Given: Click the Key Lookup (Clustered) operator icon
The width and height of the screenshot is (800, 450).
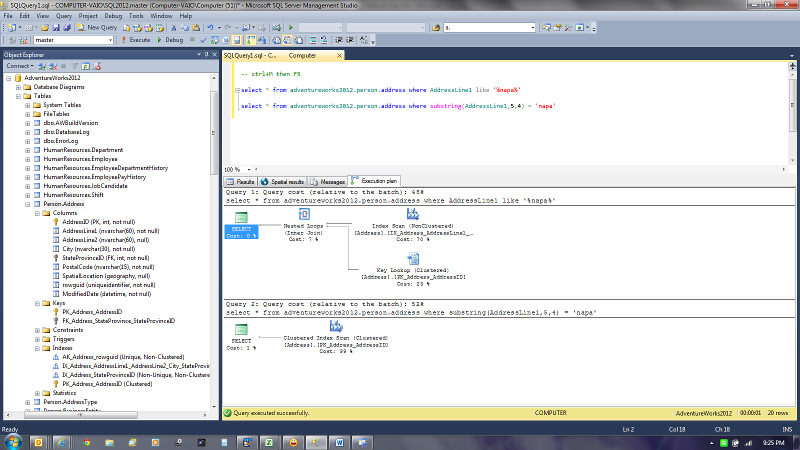Looking at the screenshot, I should pos(413,260).
